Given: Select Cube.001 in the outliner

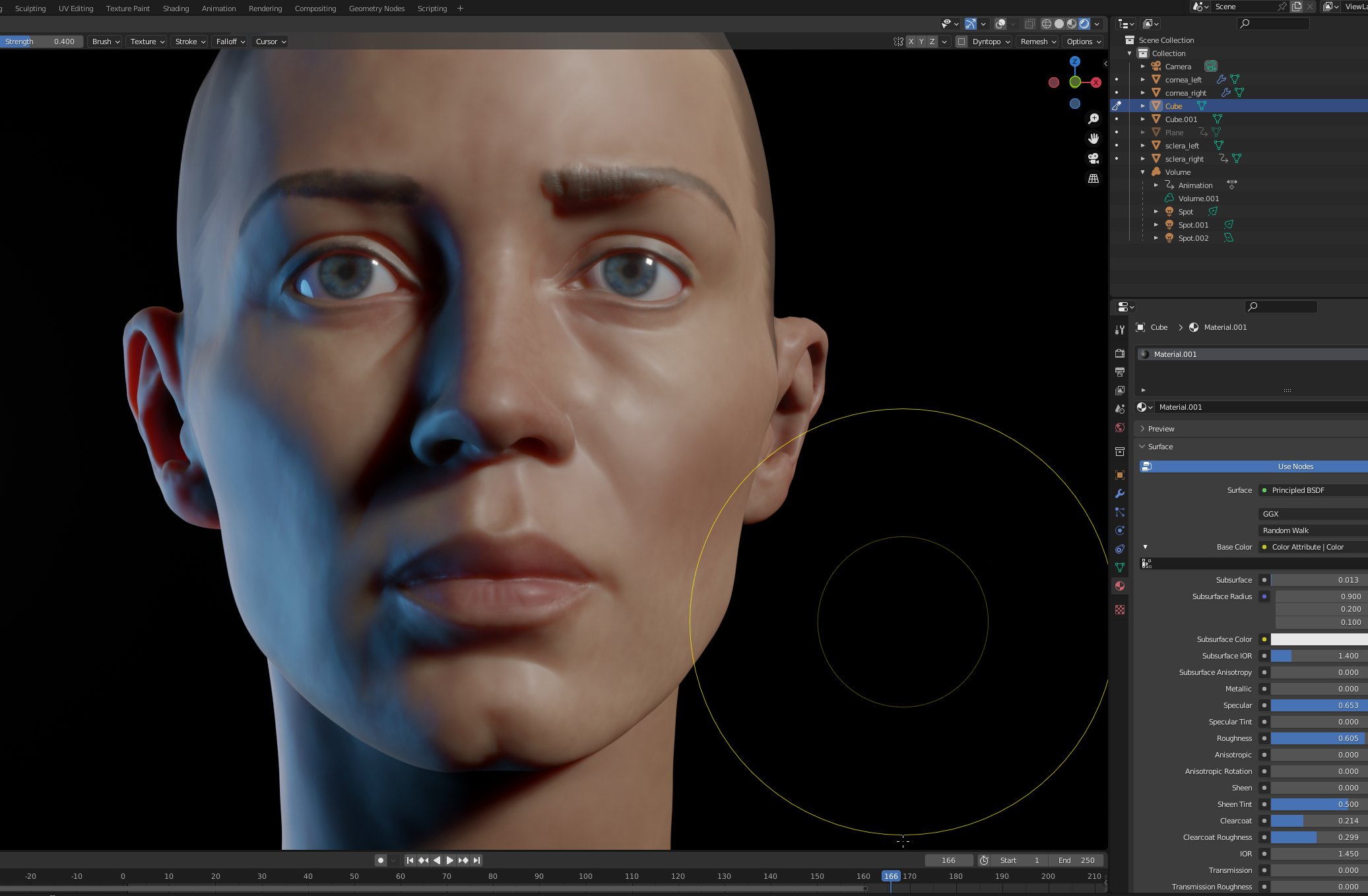Looking at the screenshot, I should coord(1181,119).
